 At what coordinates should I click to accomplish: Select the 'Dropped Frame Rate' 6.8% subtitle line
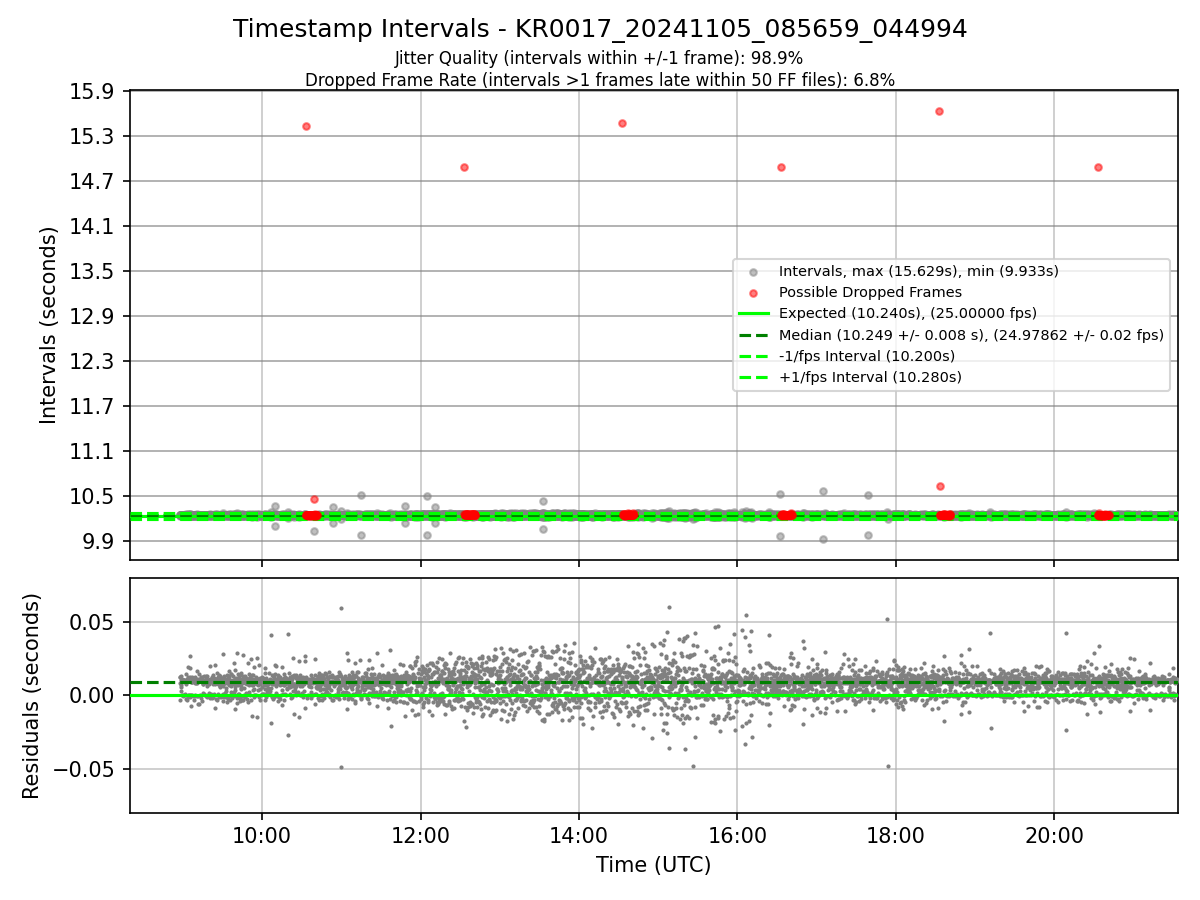[600, 79]
